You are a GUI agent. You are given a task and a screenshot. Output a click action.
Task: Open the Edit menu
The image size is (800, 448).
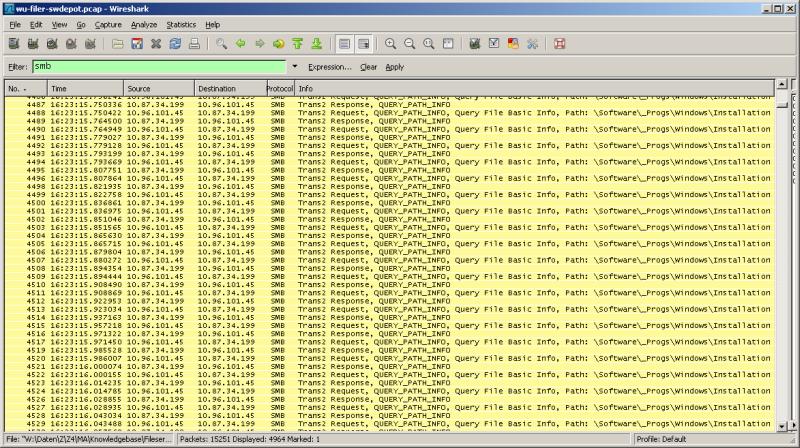(36, 24)
